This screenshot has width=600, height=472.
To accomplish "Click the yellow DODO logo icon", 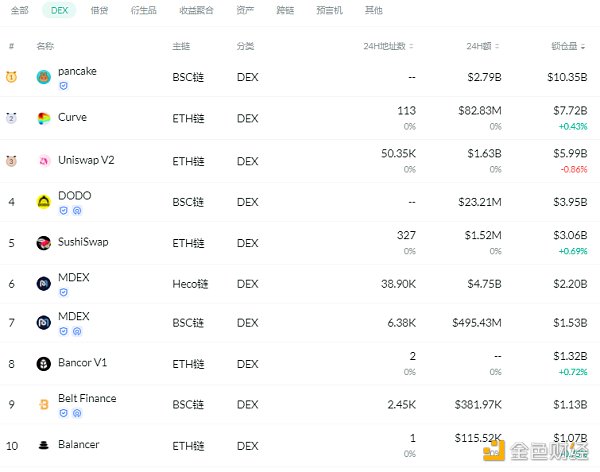I will 44,201.
